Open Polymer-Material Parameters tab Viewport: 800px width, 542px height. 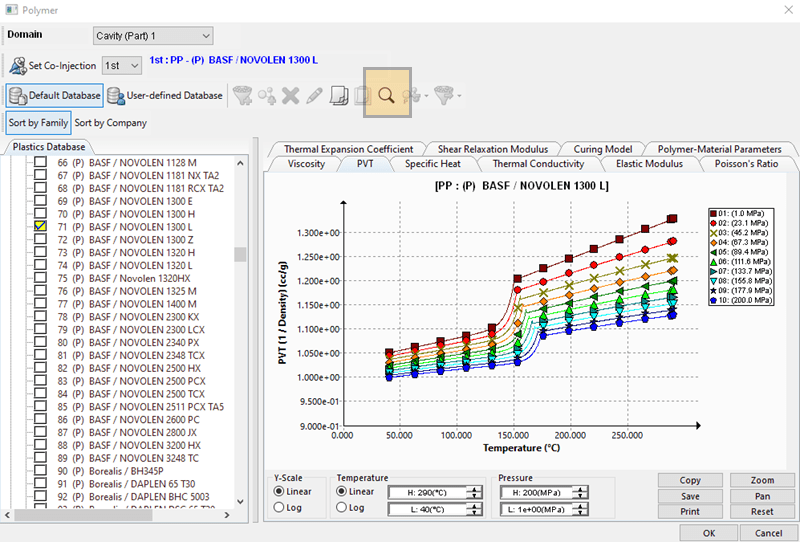pos(719,149)
